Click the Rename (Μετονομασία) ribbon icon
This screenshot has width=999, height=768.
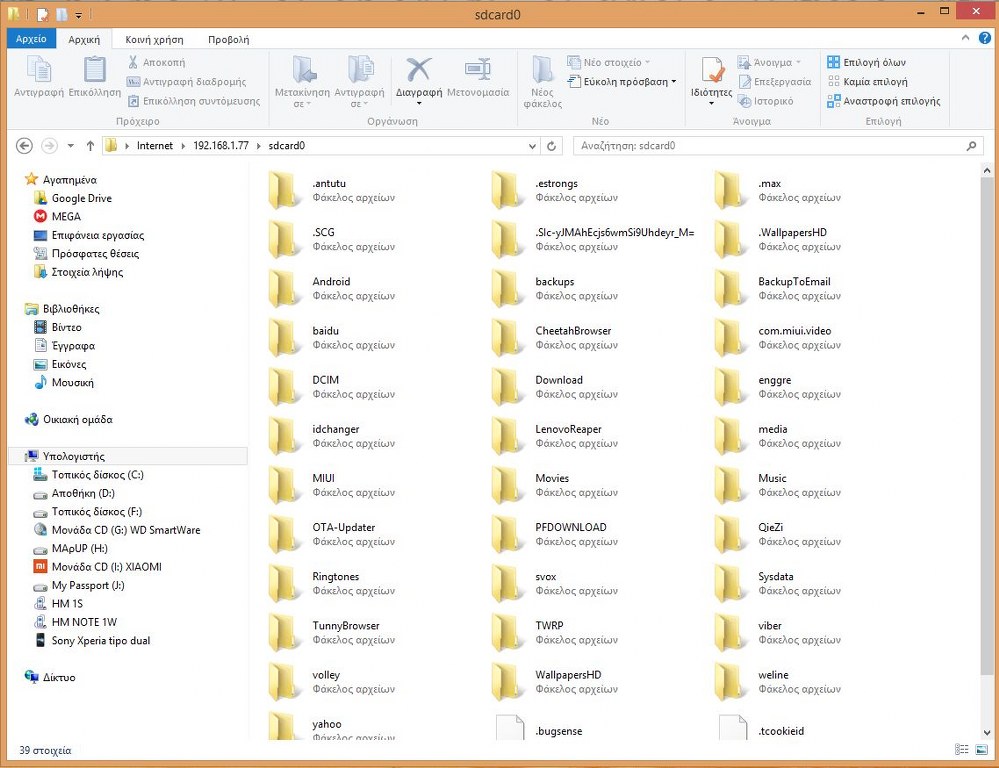(x=477, y=70)
